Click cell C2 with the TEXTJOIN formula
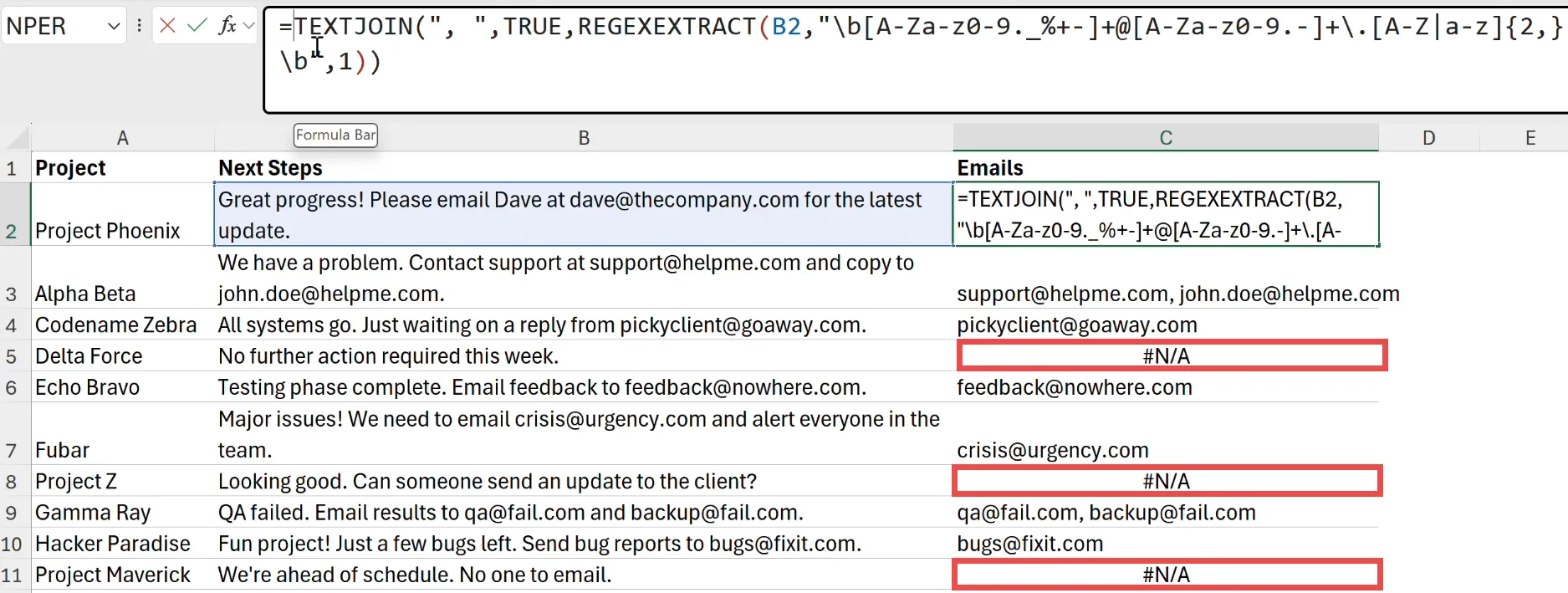1568x593 pixels. pyautogui.click(x=1166, y=215)
